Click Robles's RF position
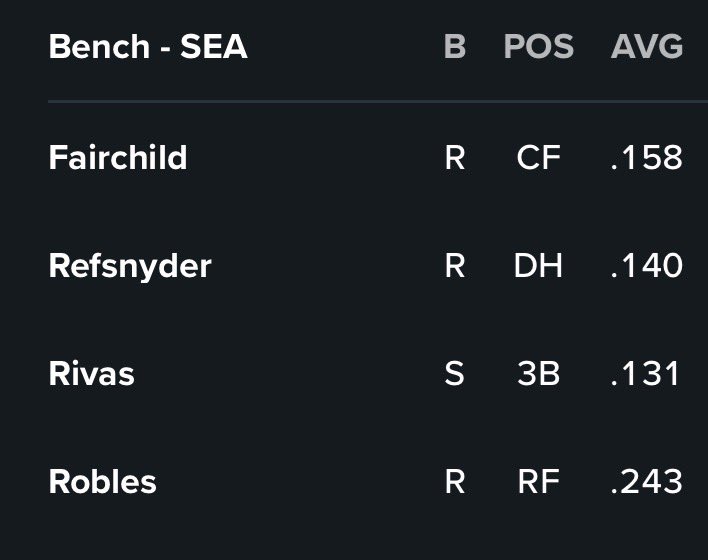The image size is (708, 560). click(539, 482)
